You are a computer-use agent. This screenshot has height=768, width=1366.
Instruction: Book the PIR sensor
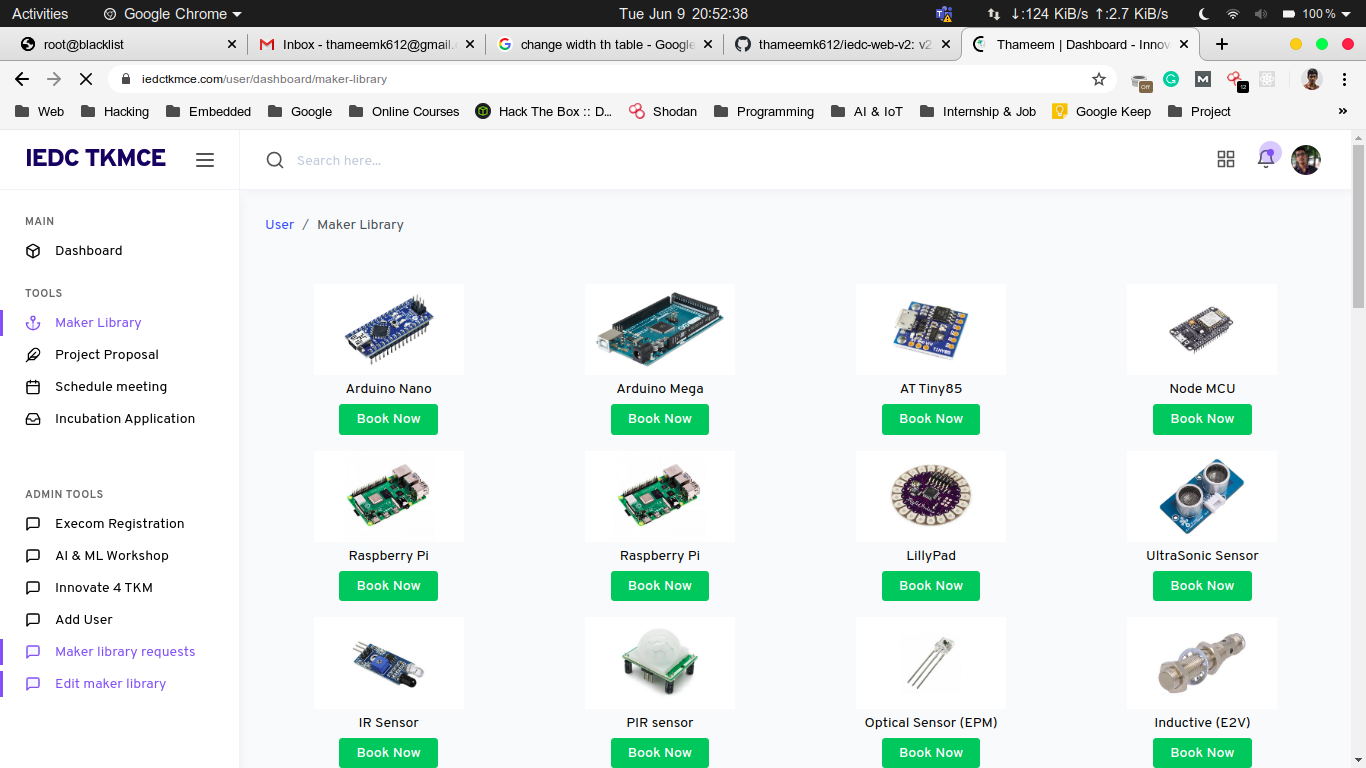pos(660,753)
